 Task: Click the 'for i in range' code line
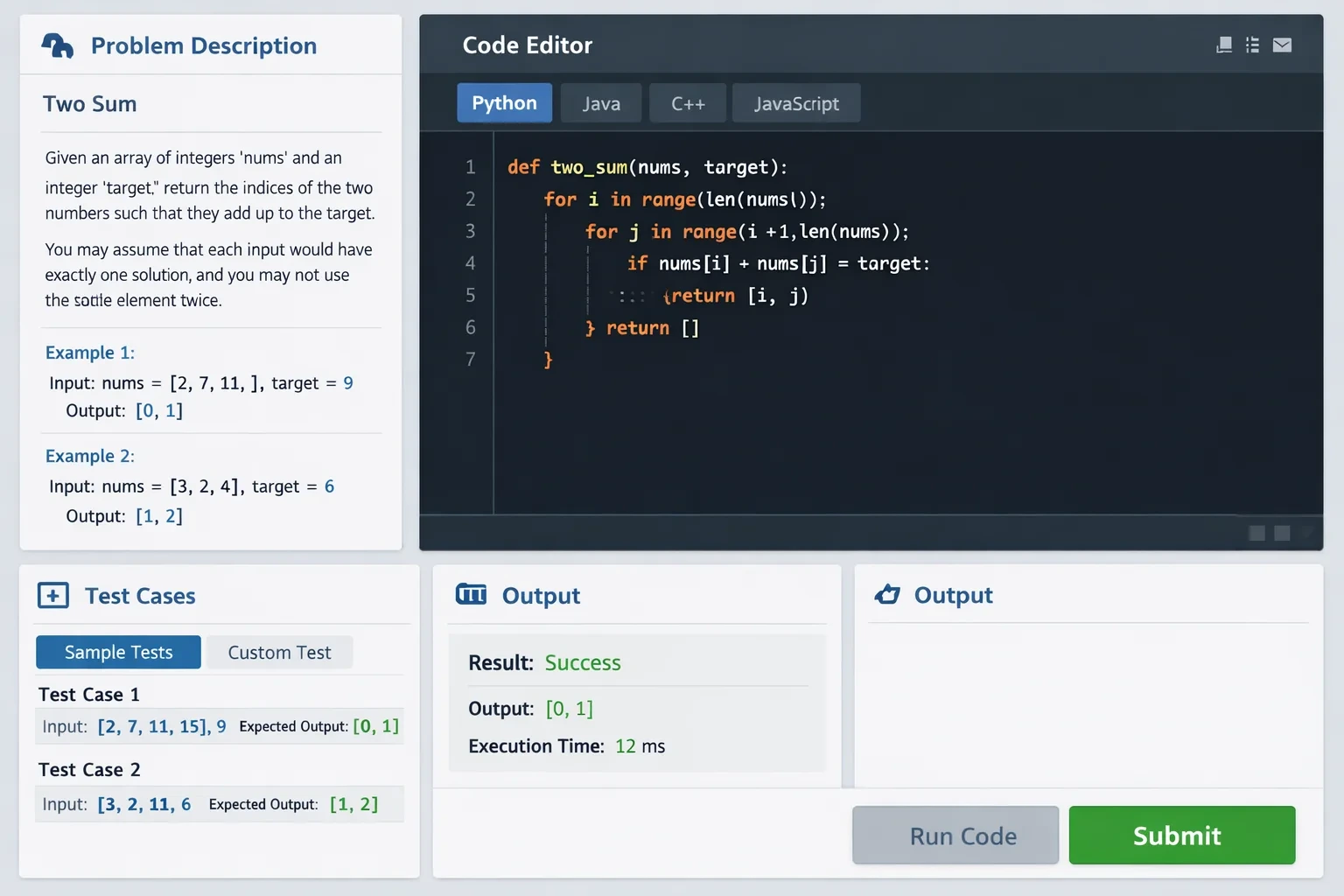684,199
